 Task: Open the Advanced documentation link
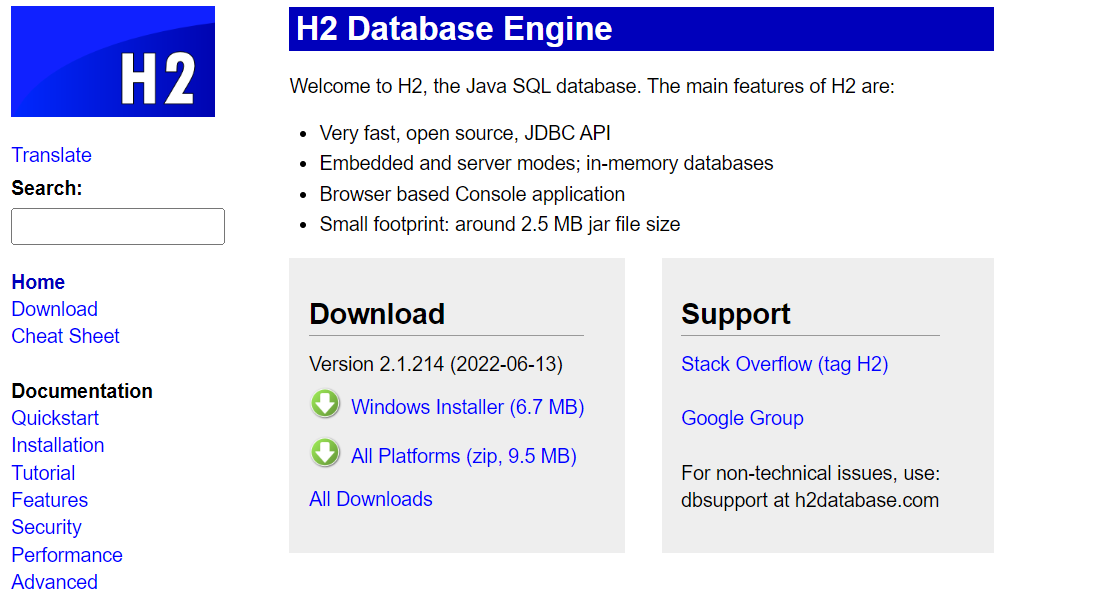[54, 582]
